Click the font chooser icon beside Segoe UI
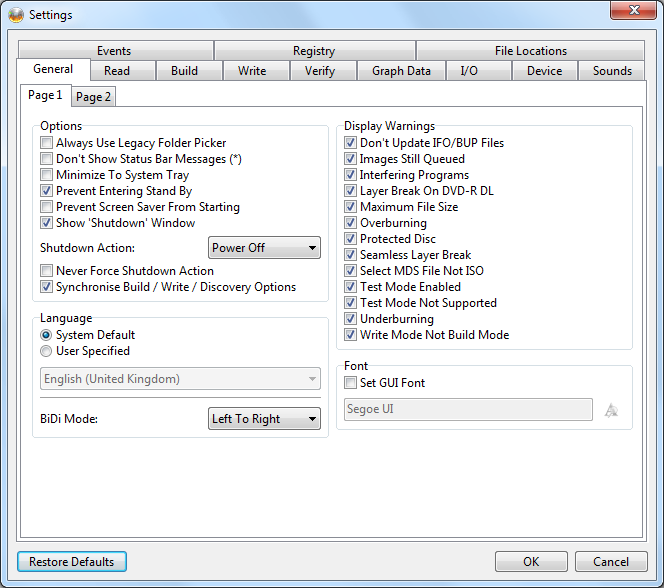This screenshot has width=664, height=588. coord(611,410)
